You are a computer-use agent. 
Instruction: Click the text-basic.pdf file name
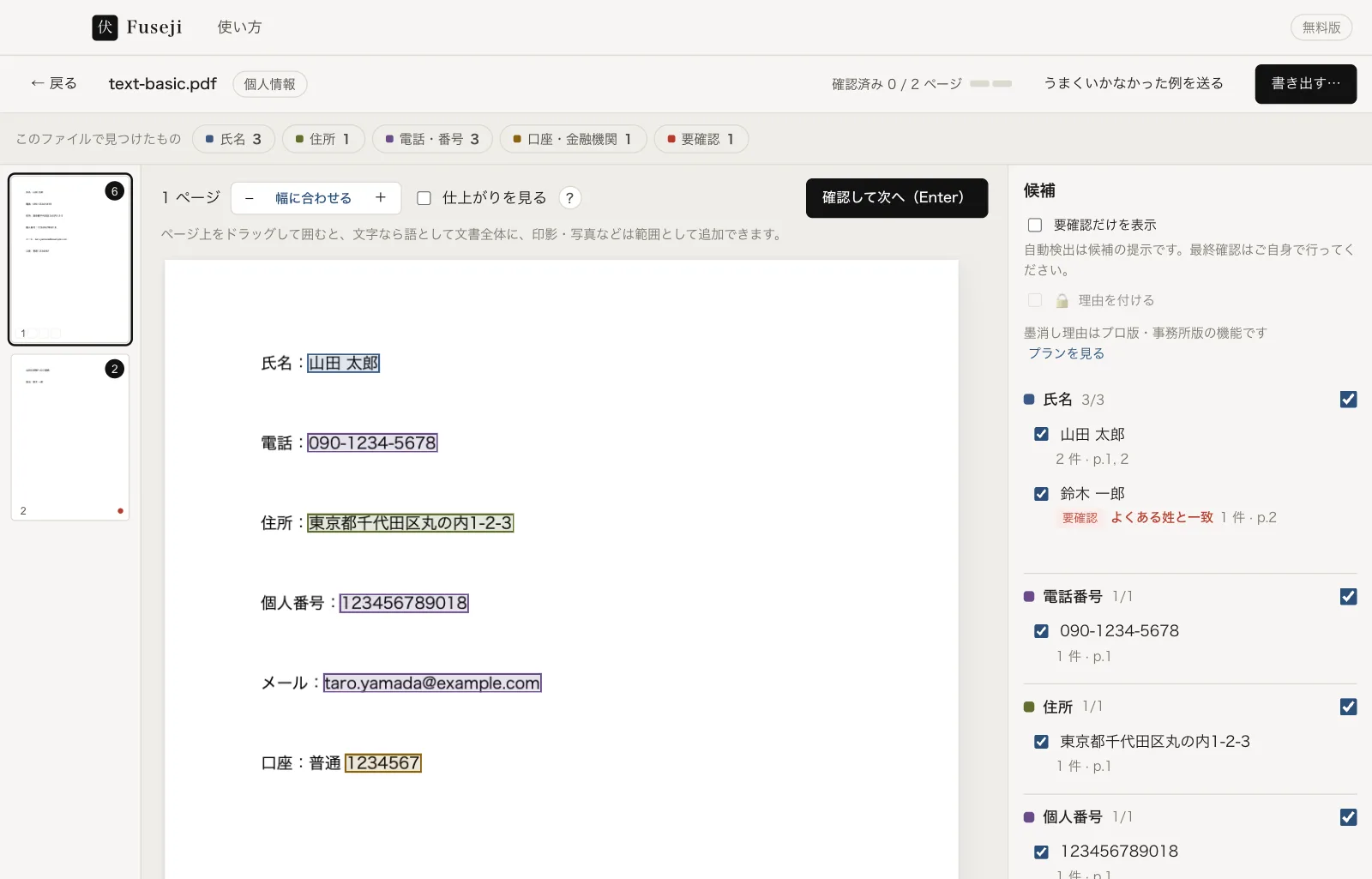[x=163, y=84]
